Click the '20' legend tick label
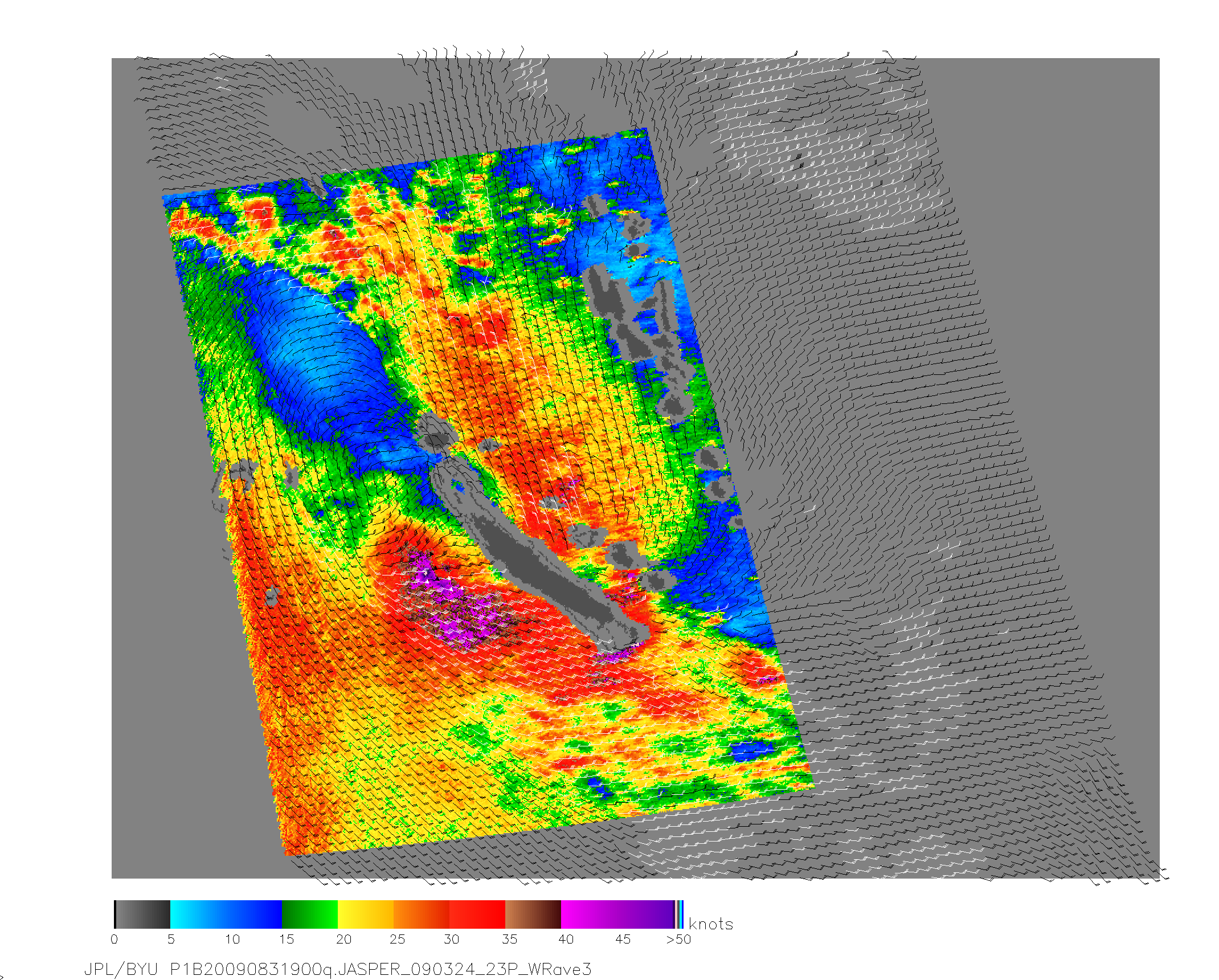 coord(343,939)
